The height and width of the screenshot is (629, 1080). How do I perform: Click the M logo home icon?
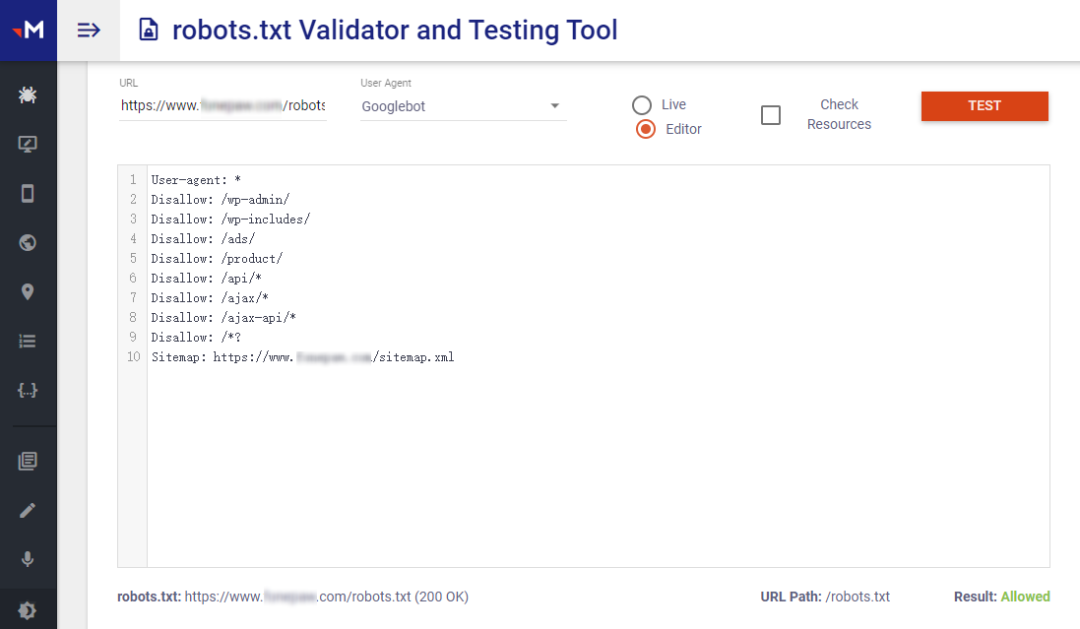pyautogui.click(x=28, y=30)
